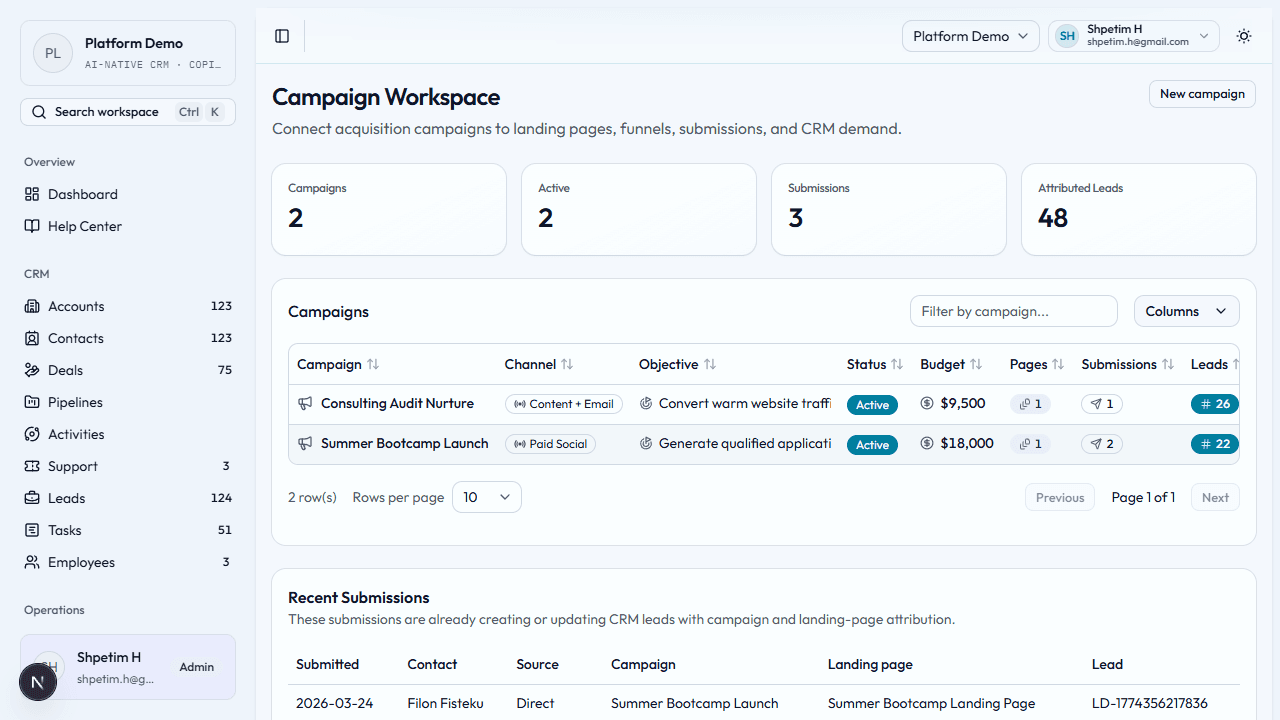Toggle the light/dark theme sun icon

pos(1243,36)
